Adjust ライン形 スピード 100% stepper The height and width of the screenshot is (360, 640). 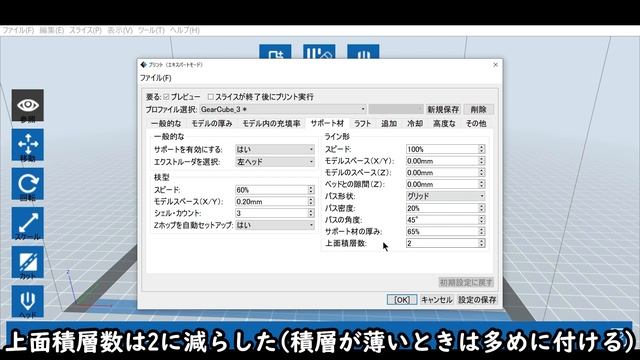click(x=482, y=149)
